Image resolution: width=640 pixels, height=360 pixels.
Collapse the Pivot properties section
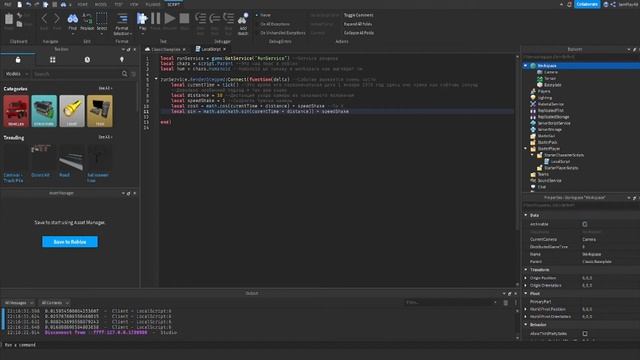[x=526, y=293]
